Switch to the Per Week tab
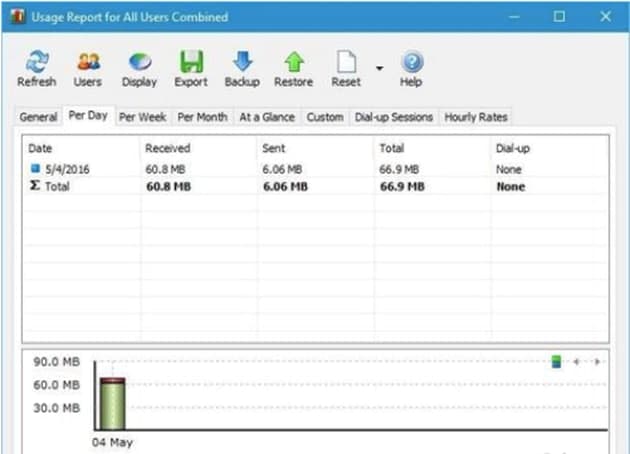This screenshot has width=630, height=454. (x=143, y=117)
